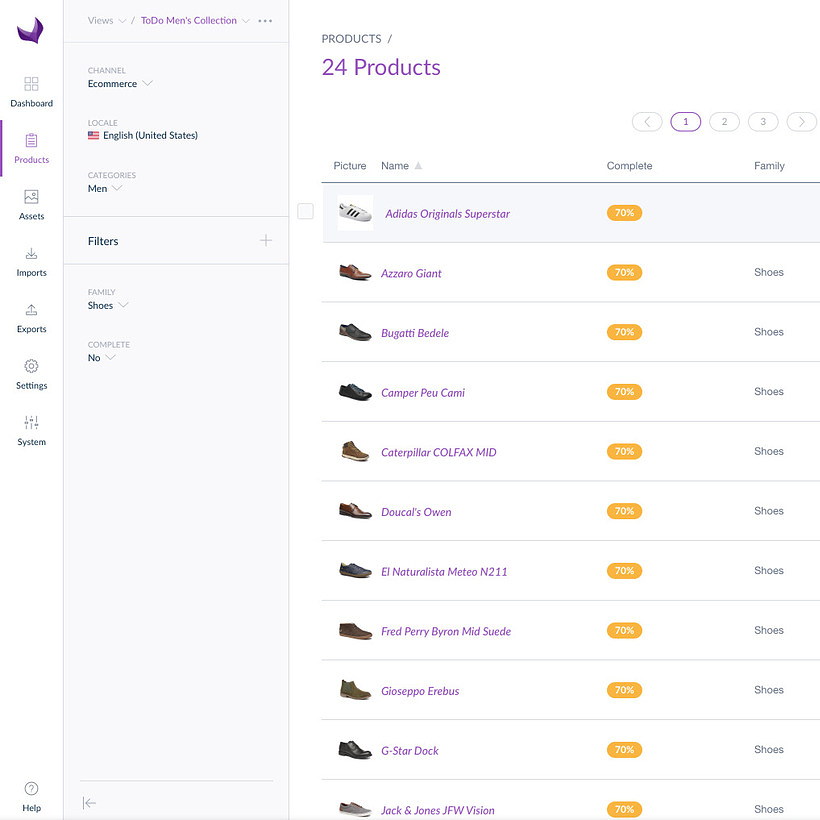Open the System section

(x=31, y=431)
